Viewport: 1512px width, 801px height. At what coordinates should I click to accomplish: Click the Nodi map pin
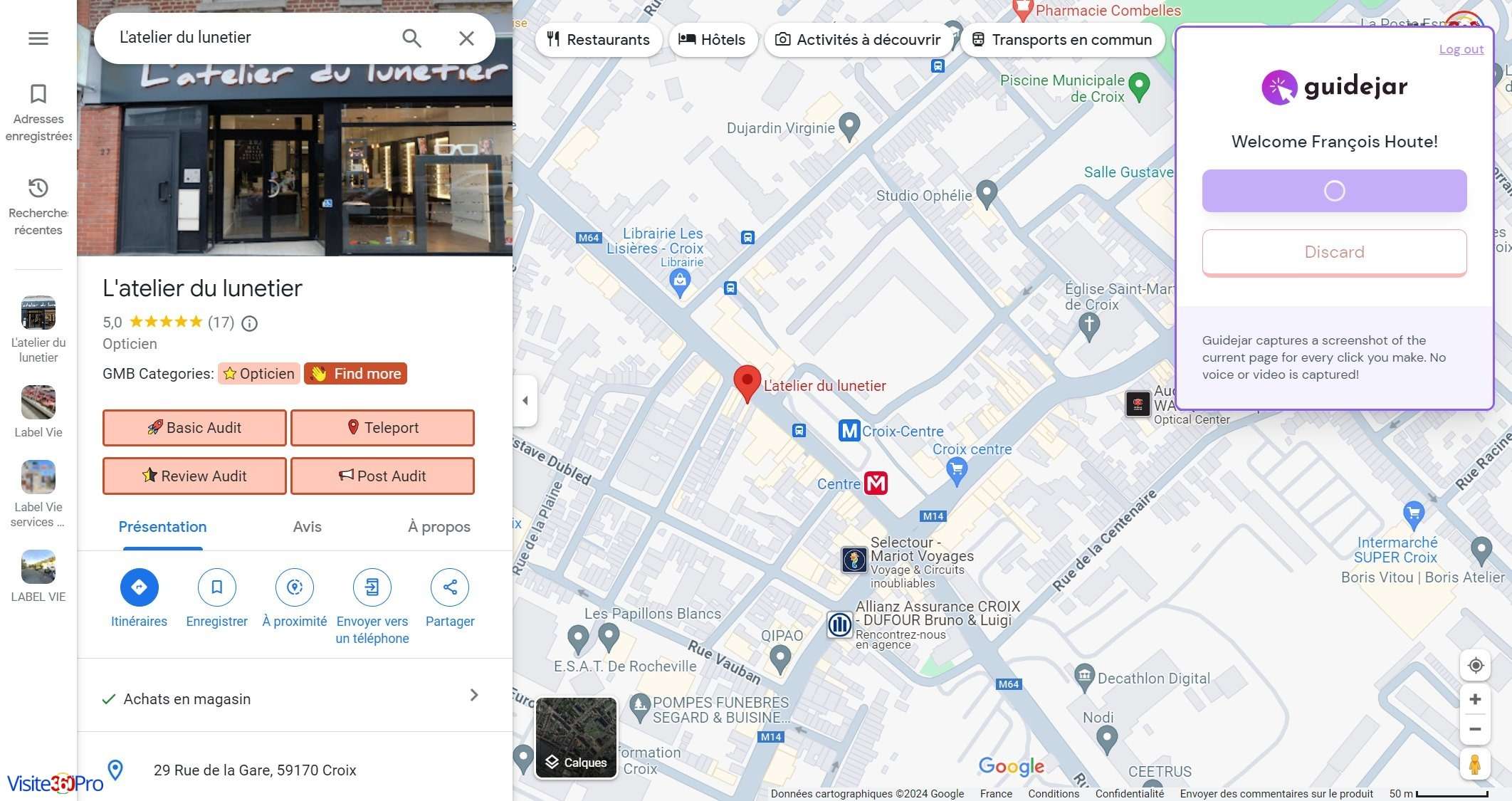[1106, 740]
